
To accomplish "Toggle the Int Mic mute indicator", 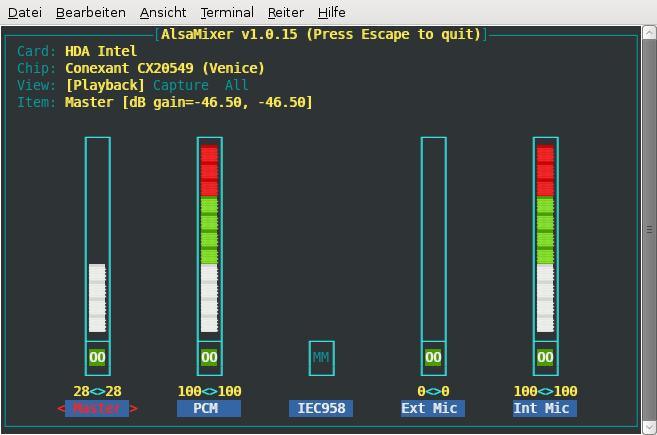I will (x=545, y=357).
